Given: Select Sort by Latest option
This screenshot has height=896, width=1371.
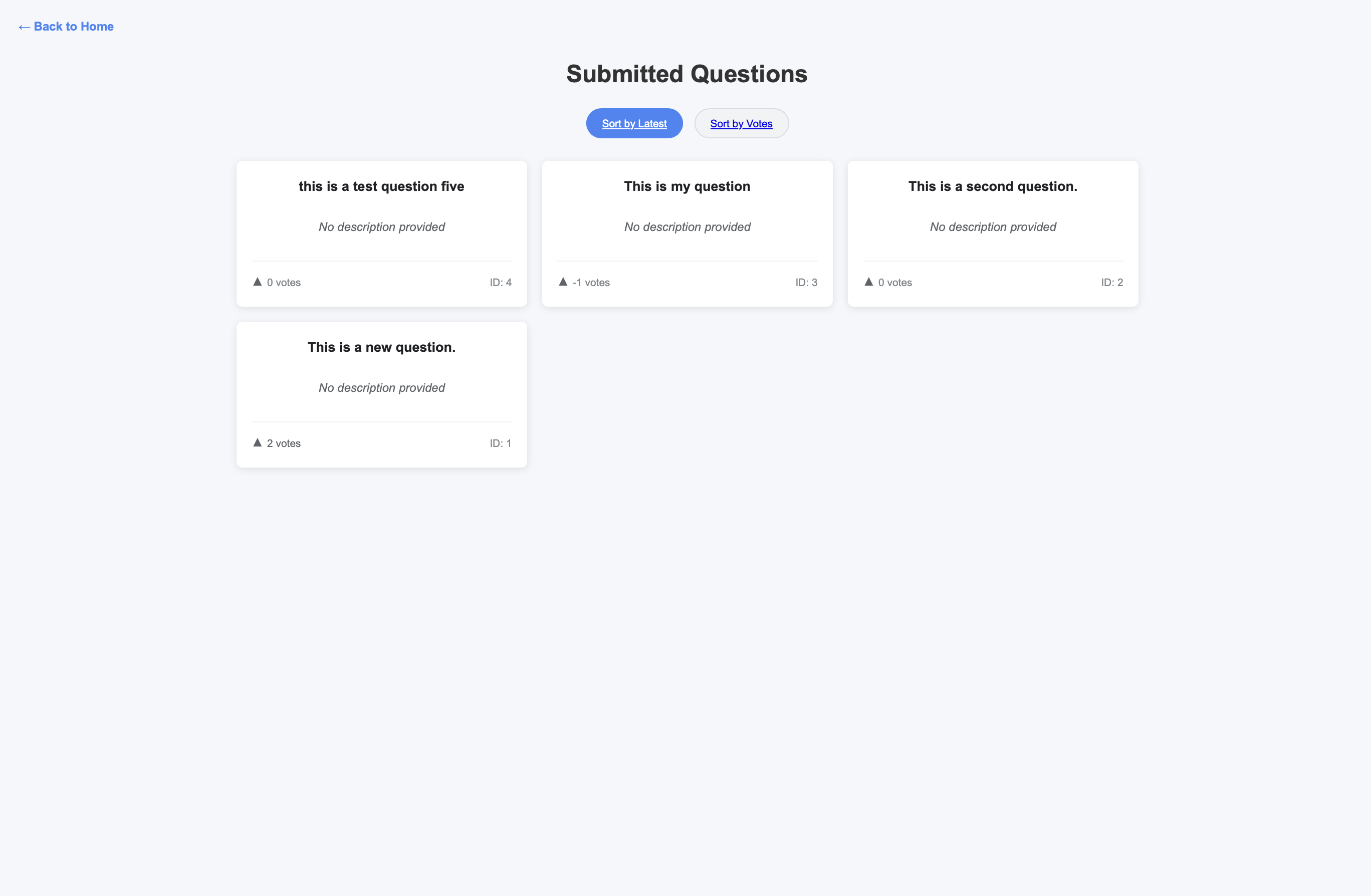Looking at the screenshot, I should 634,123.
